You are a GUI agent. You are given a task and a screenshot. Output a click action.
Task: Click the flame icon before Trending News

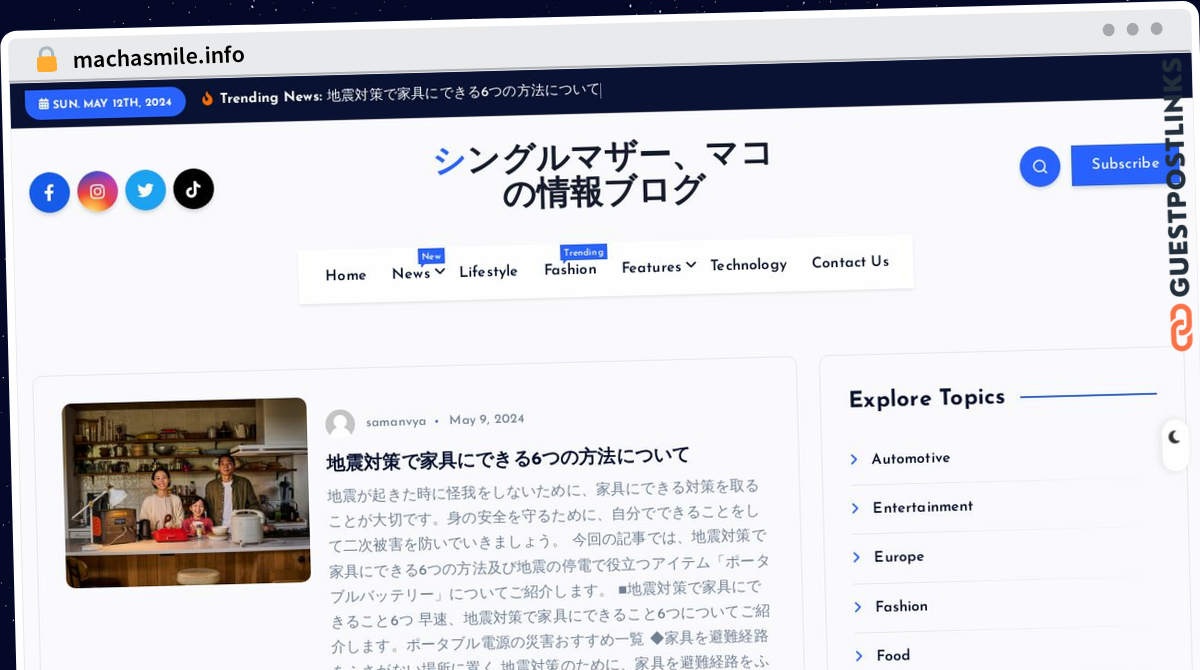click(207, 98)
